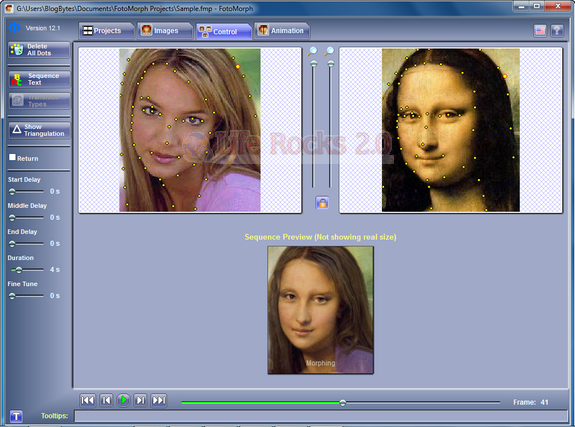Click the left image zoom magnifier icon
The width and height of the screenshot is (575, 427).
[x=312, y=51]
